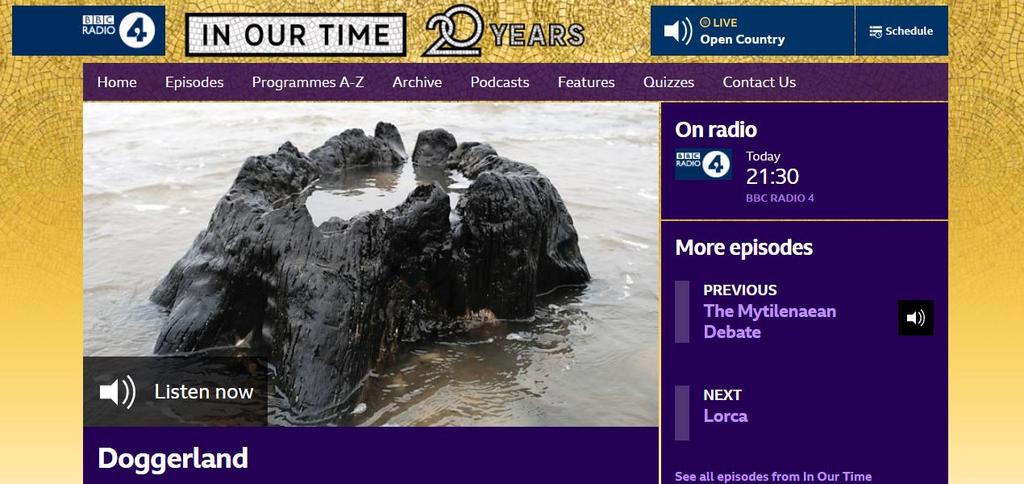The height and width of the screenshot is (484, 1024).
Task: Play The Mytilenaean Debate via speaker icon
Action: 916,318
